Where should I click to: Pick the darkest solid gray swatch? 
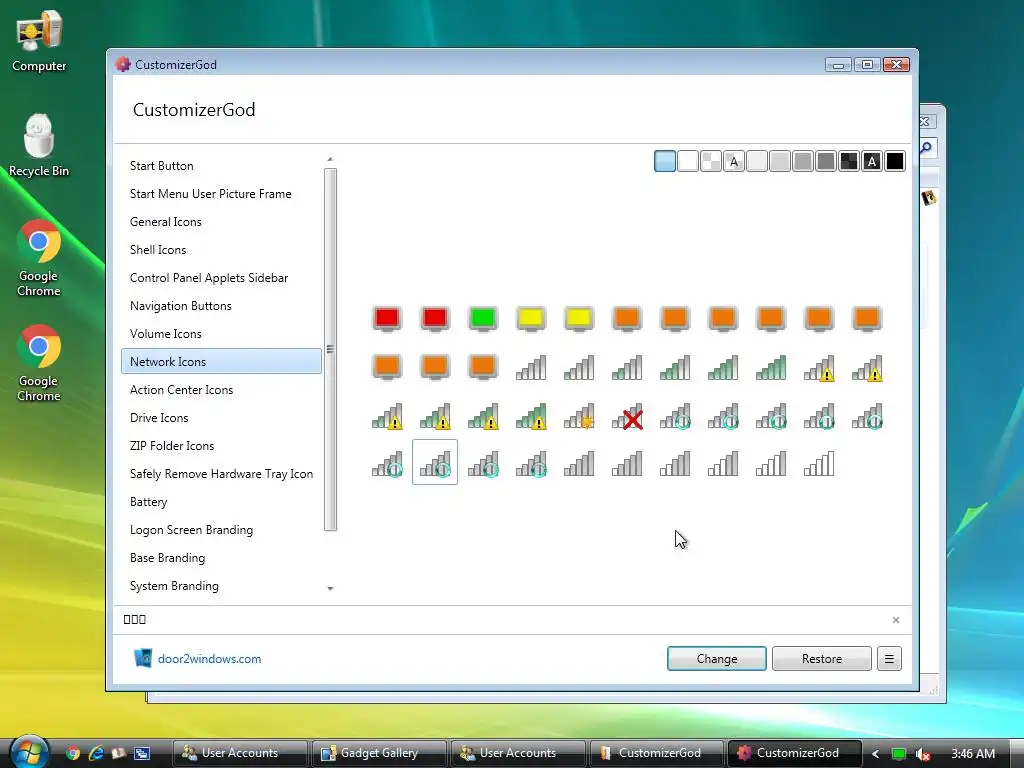(826, 161)
